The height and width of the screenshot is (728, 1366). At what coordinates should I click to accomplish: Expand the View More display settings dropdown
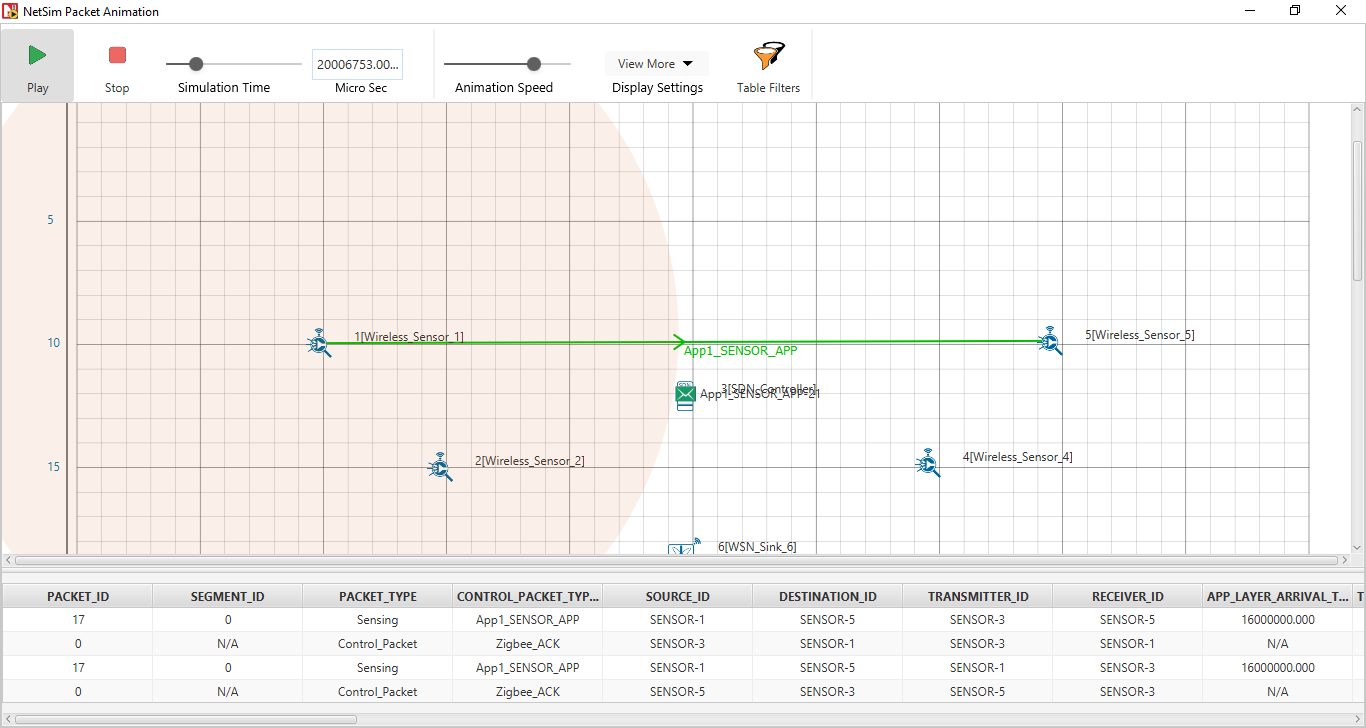coord(656,64)
